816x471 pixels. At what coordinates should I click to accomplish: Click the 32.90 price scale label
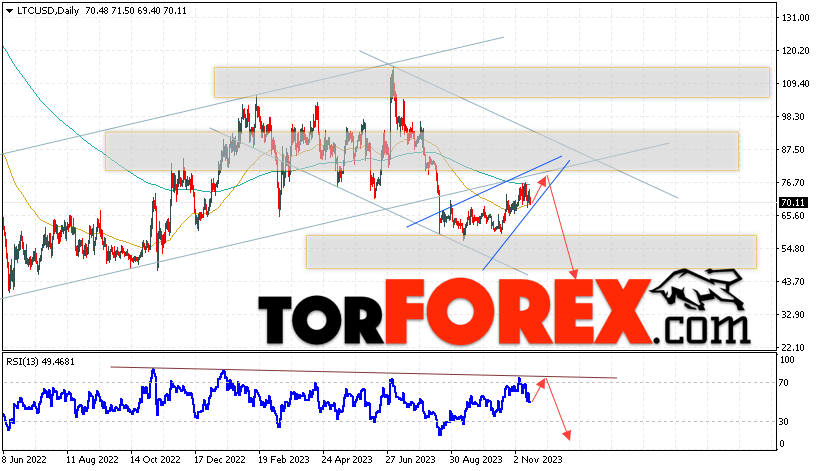794,315
